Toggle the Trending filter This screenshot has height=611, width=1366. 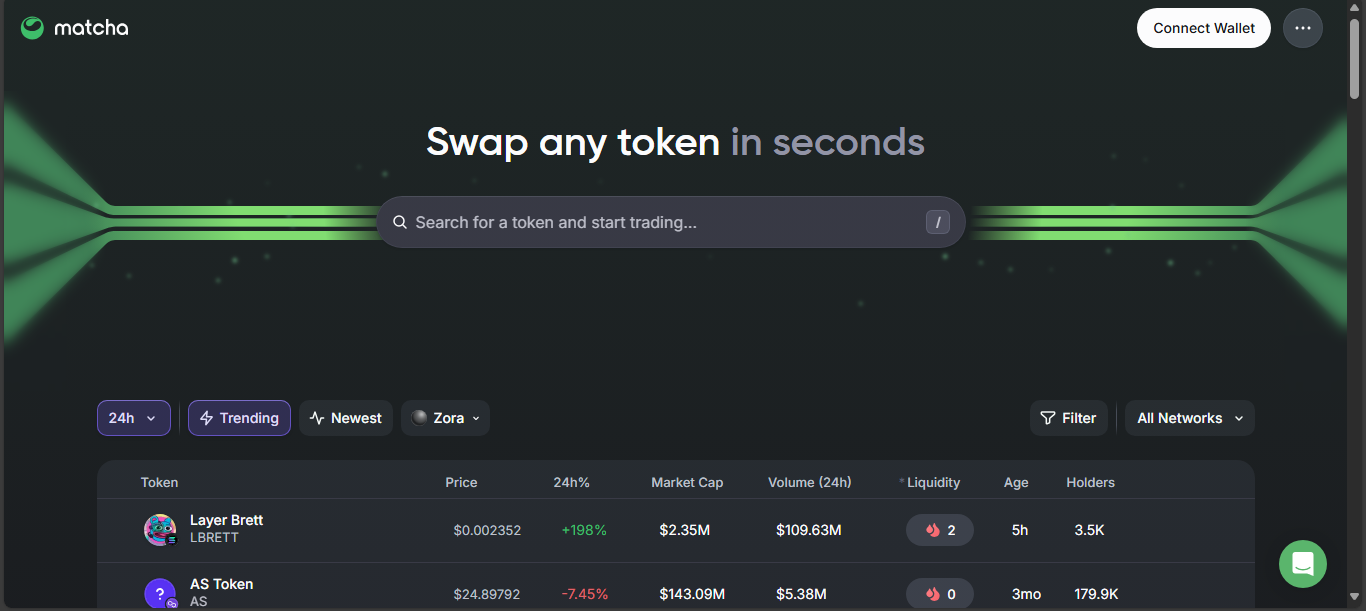point(239,418)
